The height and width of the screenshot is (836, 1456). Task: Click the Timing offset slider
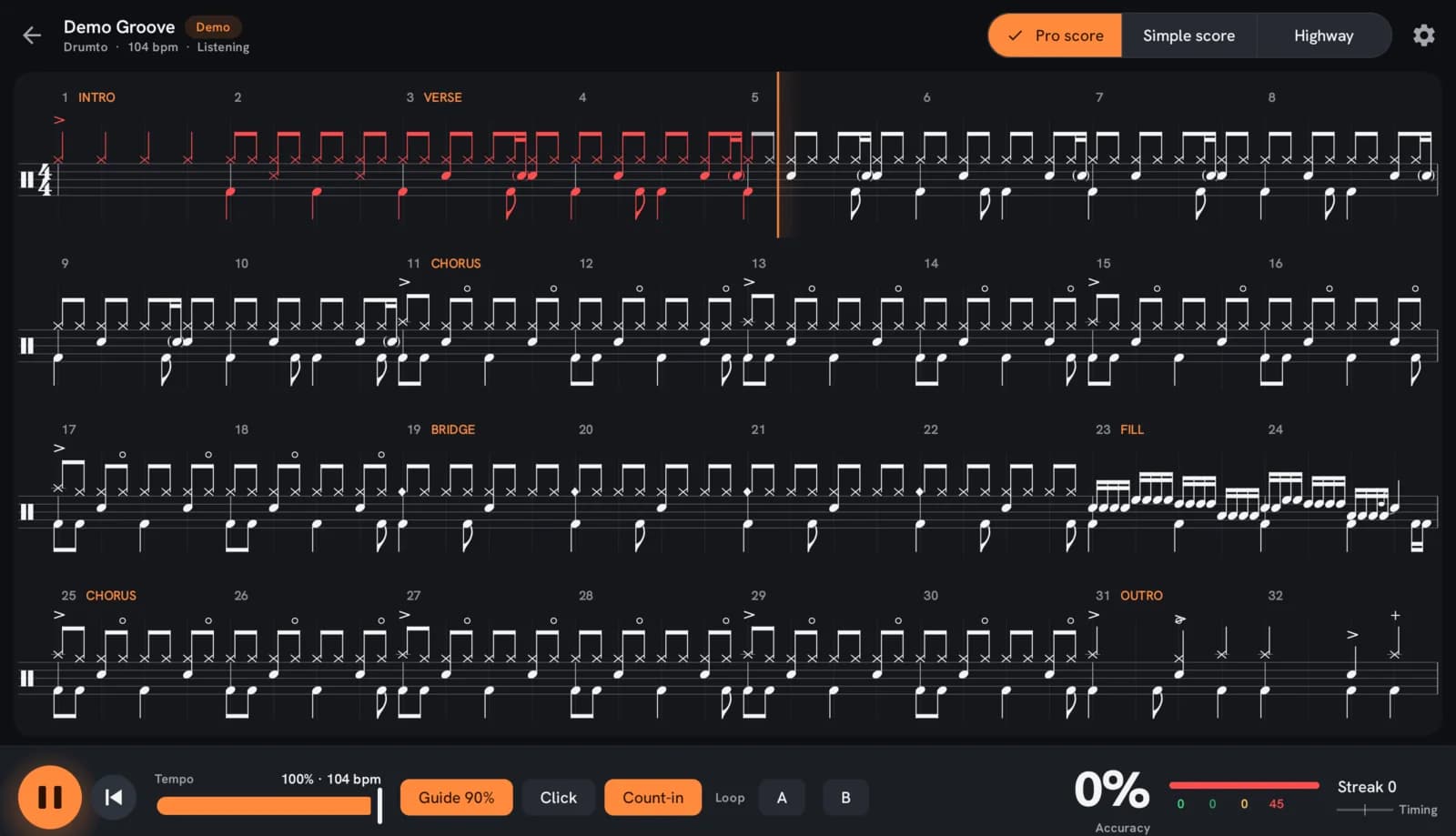tap(1364, 809)
